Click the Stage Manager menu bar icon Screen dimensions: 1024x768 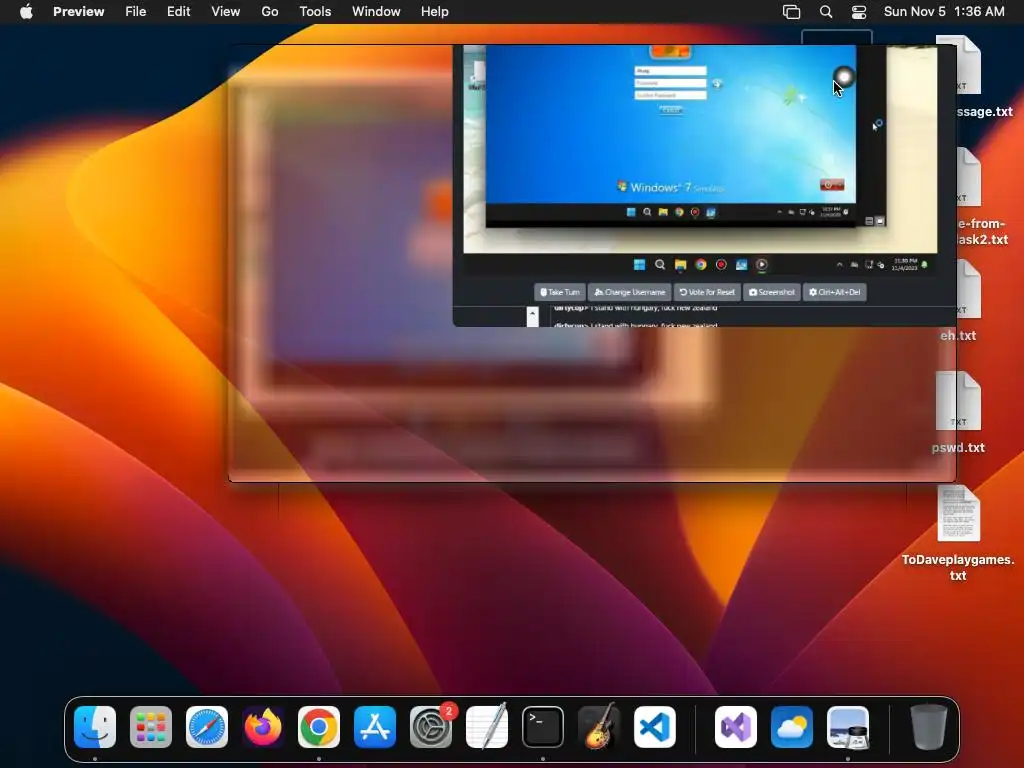792,12
